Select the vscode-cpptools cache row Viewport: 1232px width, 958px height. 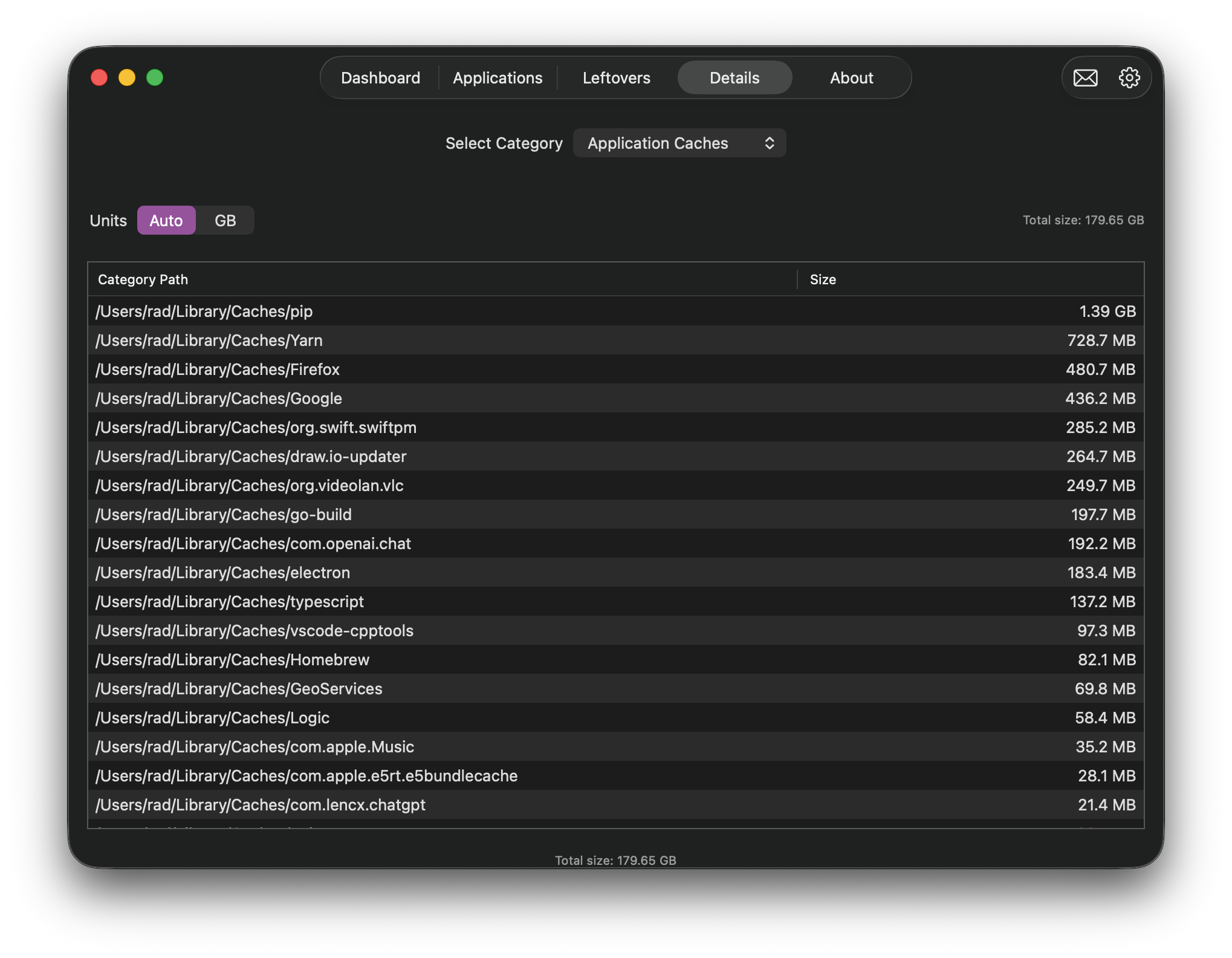[616, 631]
